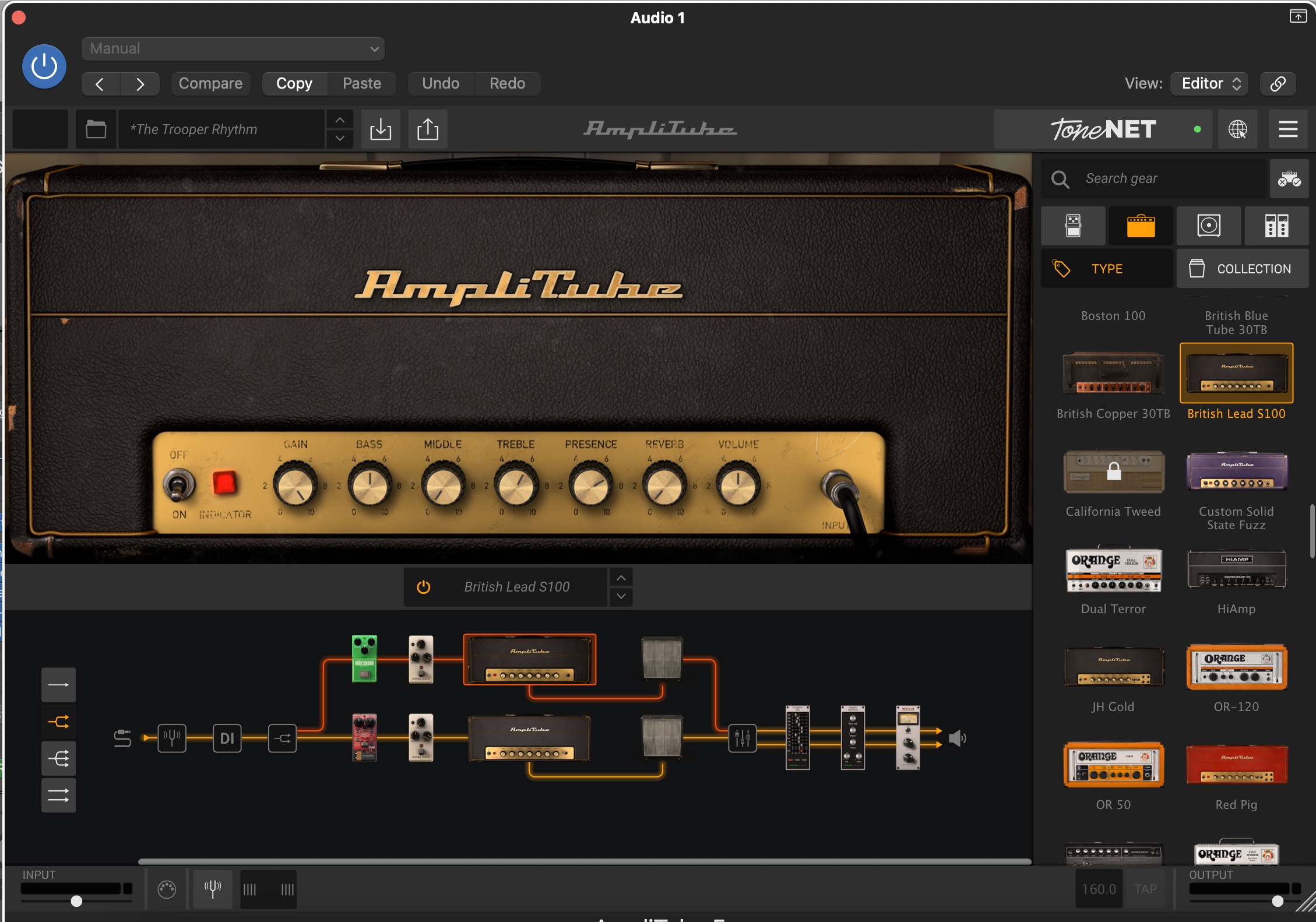
Task: Click the tuner block in signal chain
Action: point(172,738)
